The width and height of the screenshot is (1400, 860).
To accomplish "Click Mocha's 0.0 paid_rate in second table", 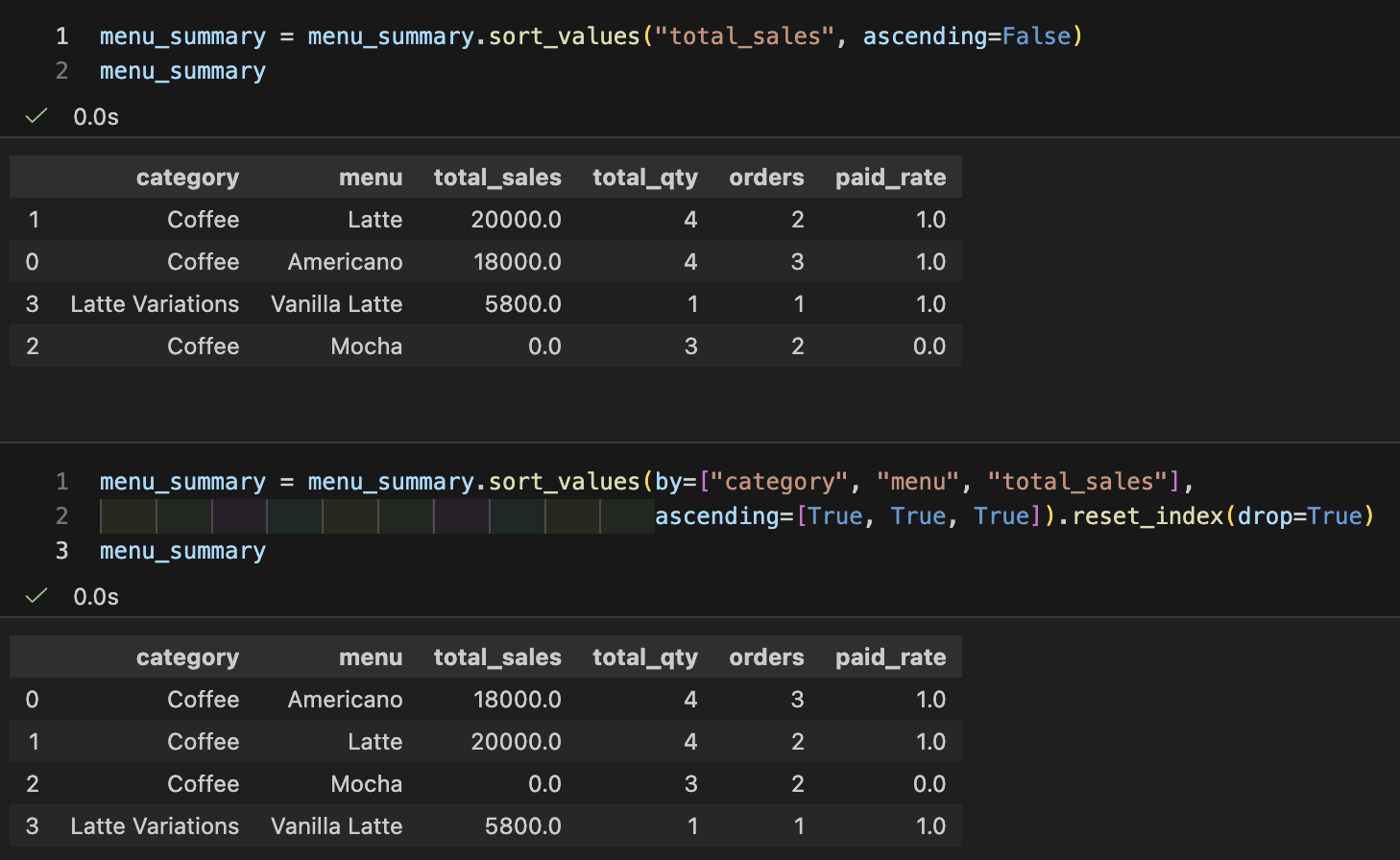I will click(929, 784).
